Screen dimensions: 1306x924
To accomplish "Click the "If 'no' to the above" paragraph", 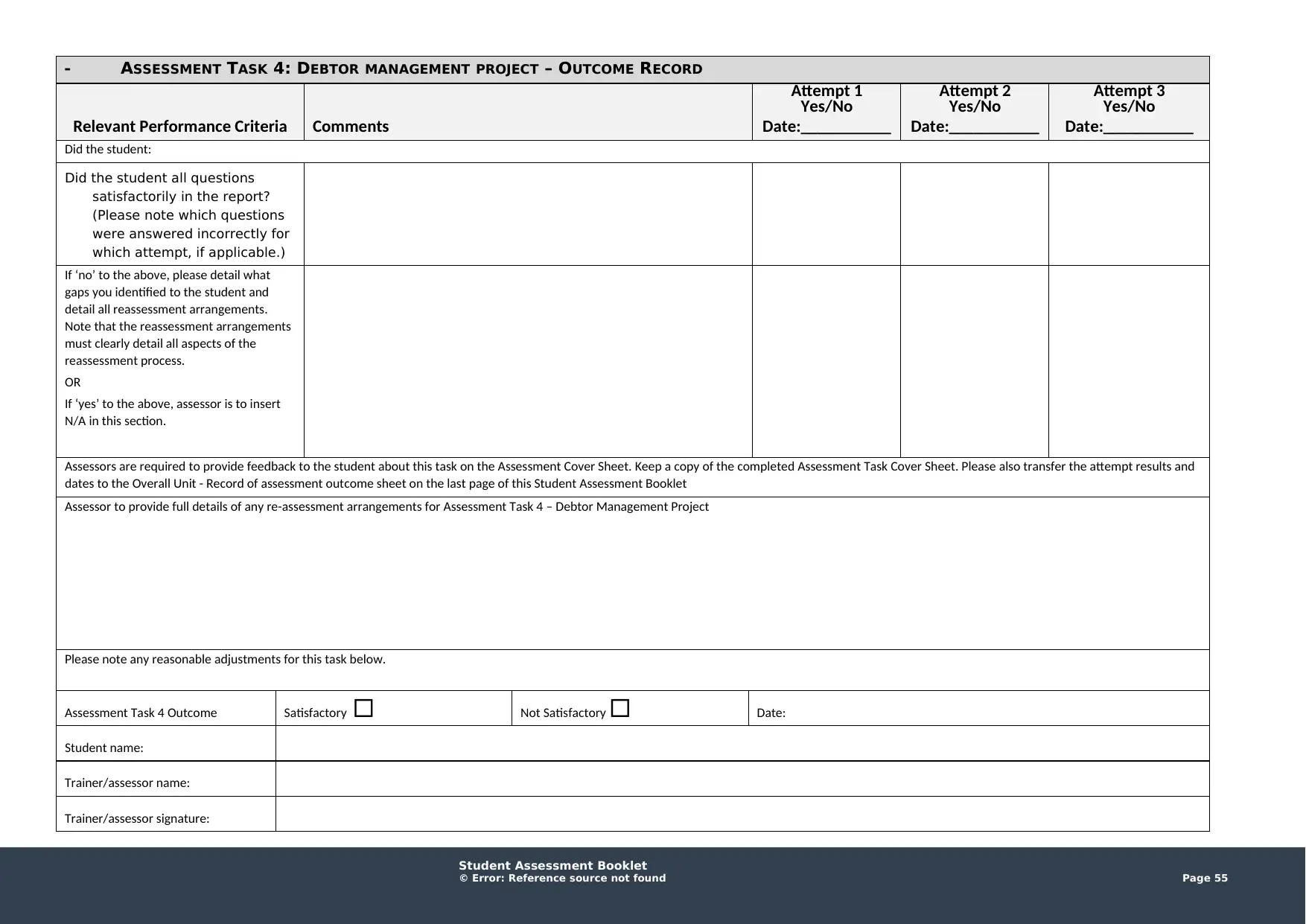I will (178, 318).
